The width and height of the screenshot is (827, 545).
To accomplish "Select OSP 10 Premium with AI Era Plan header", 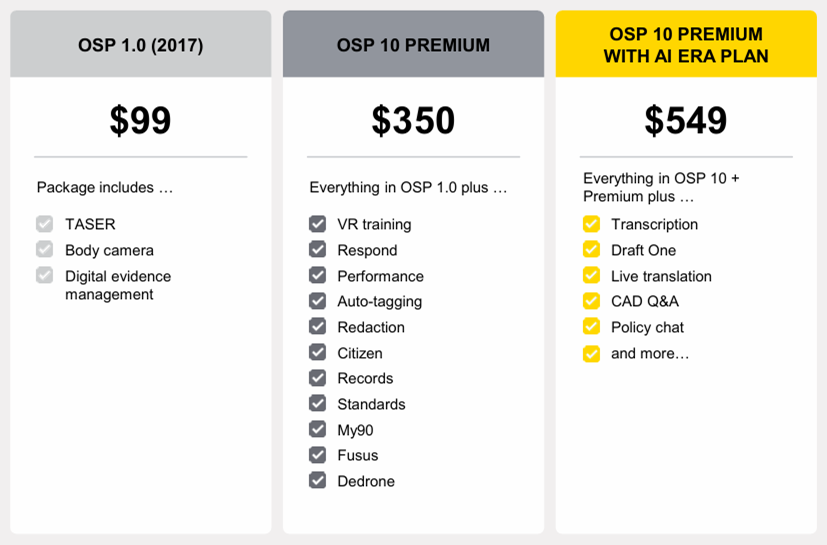I will tap(686, 45).
